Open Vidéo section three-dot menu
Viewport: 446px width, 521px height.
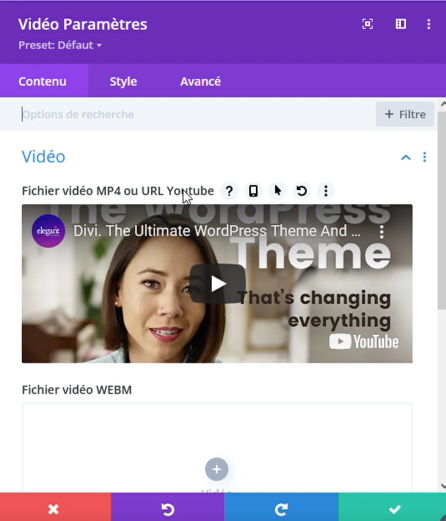click(x=425, y=157)
